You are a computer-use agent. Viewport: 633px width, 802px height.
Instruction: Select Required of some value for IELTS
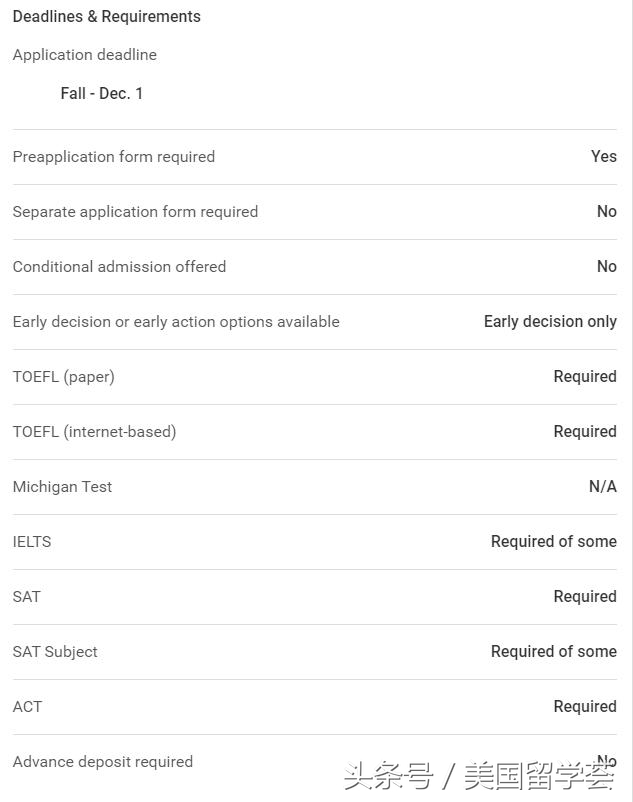point(553,542)
